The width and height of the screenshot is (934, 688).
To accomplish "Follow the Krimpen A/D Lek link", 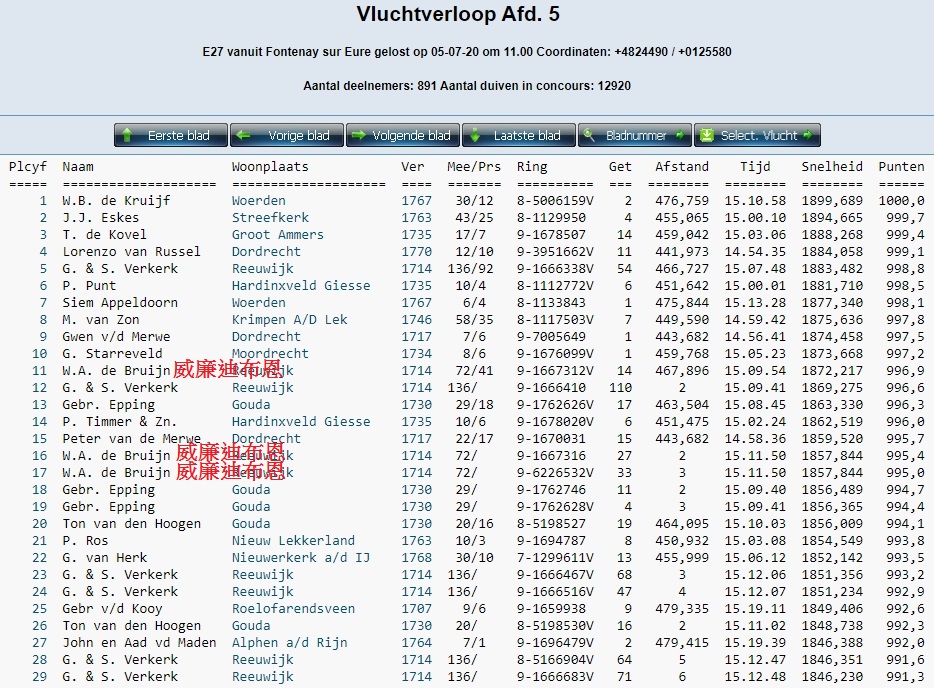I will click(289, 320).
